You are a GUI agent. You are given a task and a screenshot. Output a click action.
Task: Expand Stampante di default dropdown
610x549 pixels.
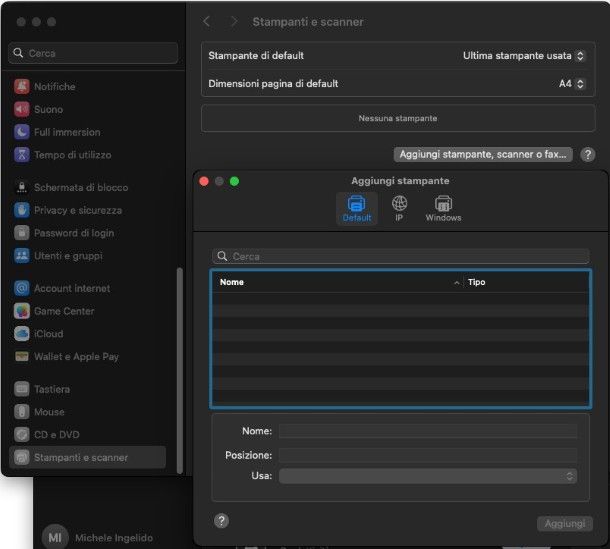click(523, 56)
